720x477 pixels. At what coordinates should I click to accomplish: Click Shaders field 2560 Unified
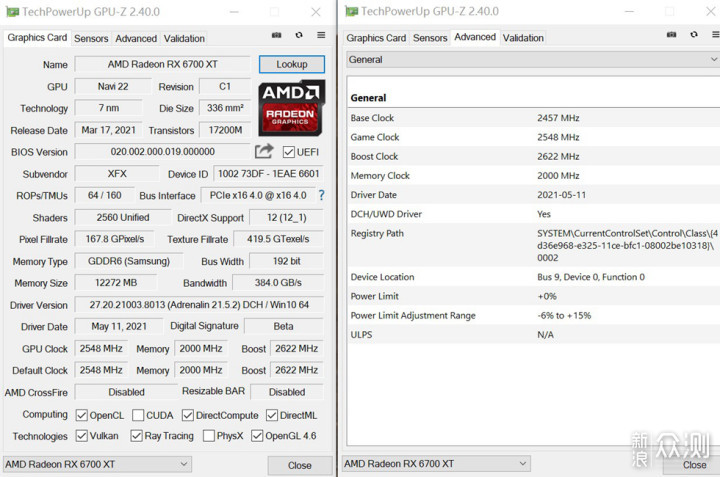[123, 217]
